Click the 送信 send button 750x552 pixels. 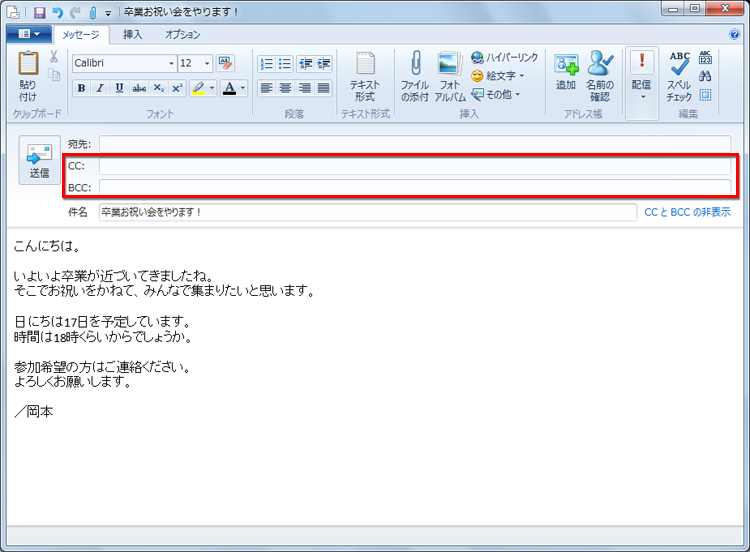39,160
